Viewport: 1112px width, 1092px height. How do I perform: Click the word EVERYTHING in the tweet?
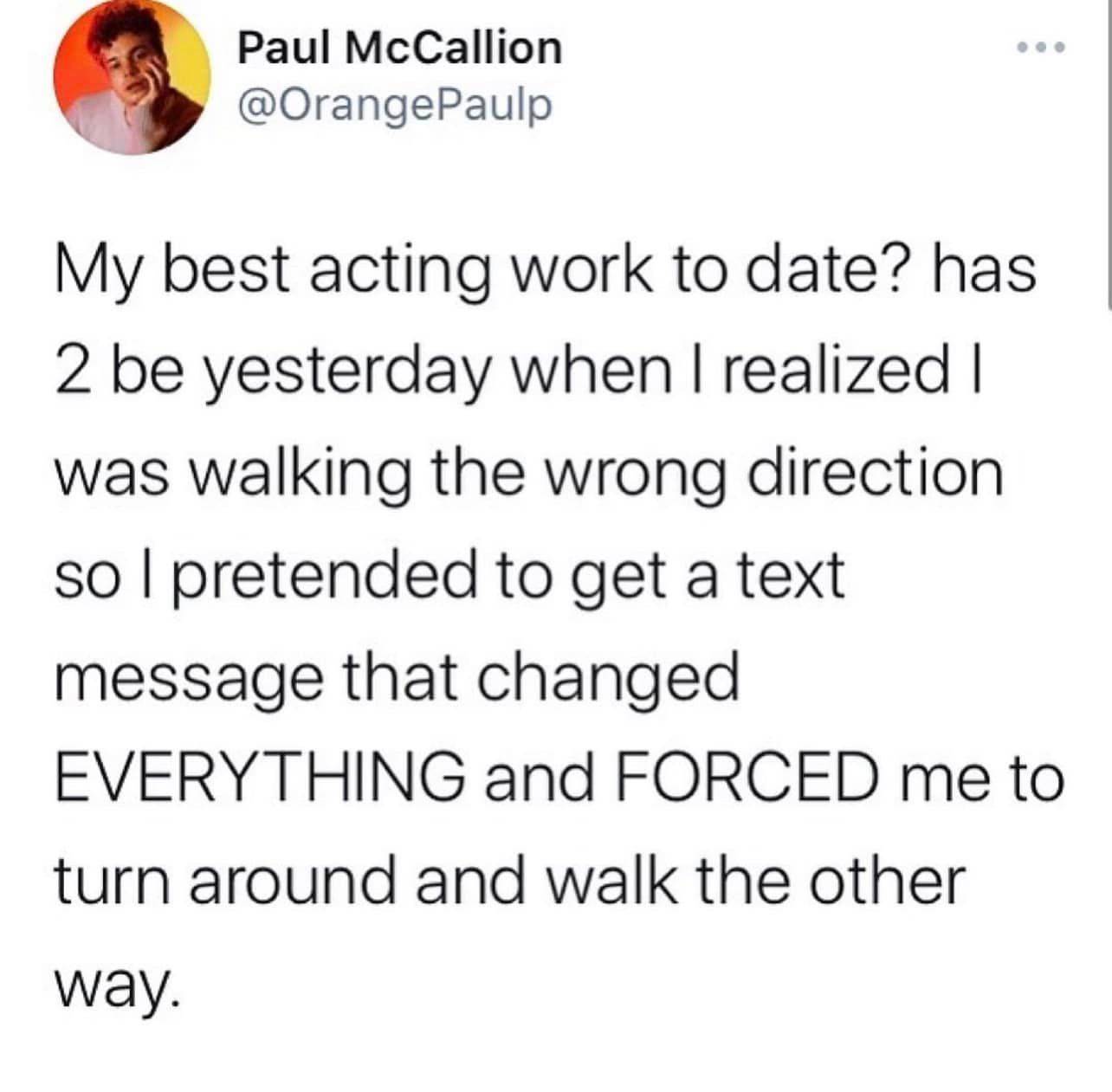coord(258,776)
